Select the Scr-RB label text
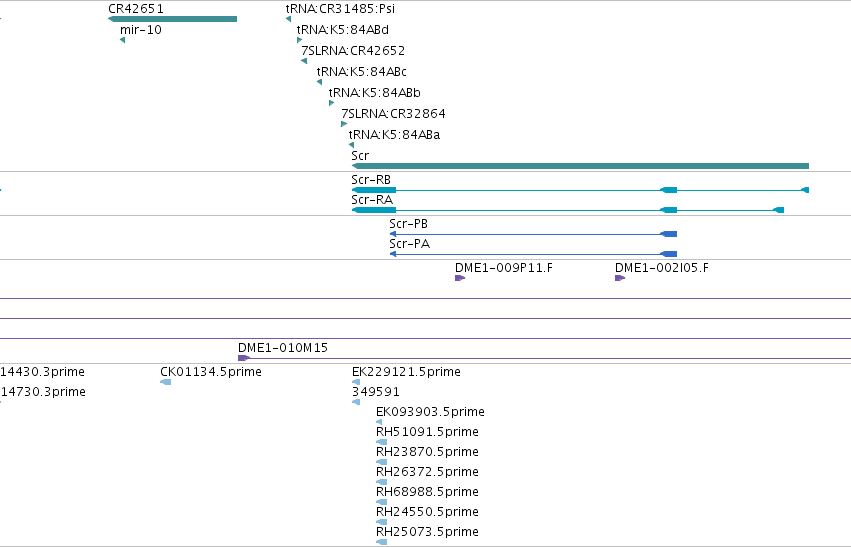 coord(371,180)
